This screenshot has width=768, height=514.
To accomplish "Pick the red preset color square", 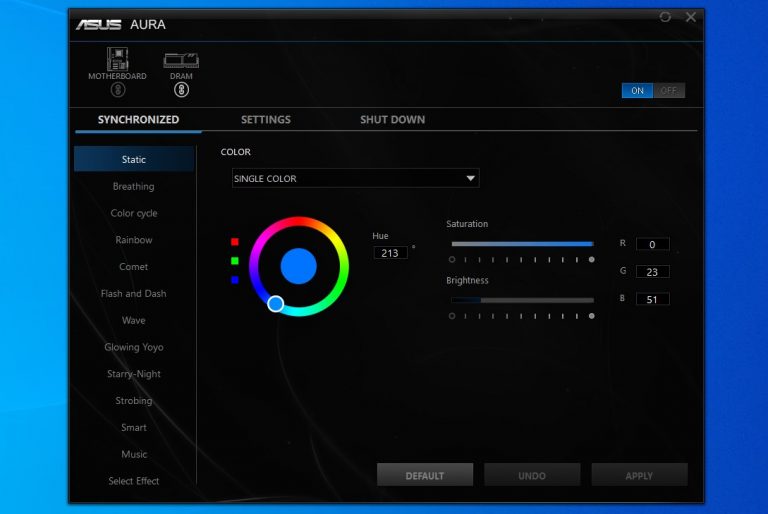I will (x=235, y=242).
